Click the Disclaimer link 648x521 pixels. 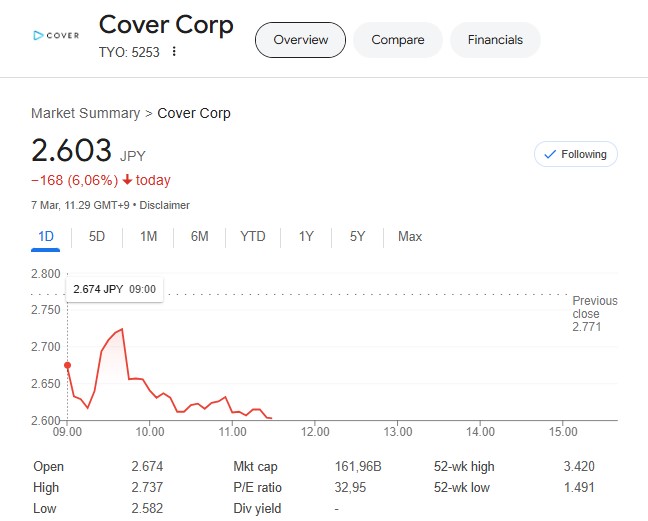coord(164,205)
